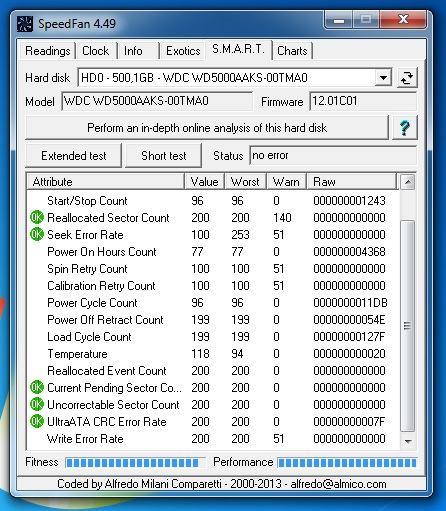Viewport: 446px width, 511px height.
Task: Select the S.M.A.R.T. tab
Action: tap(238, 50)
